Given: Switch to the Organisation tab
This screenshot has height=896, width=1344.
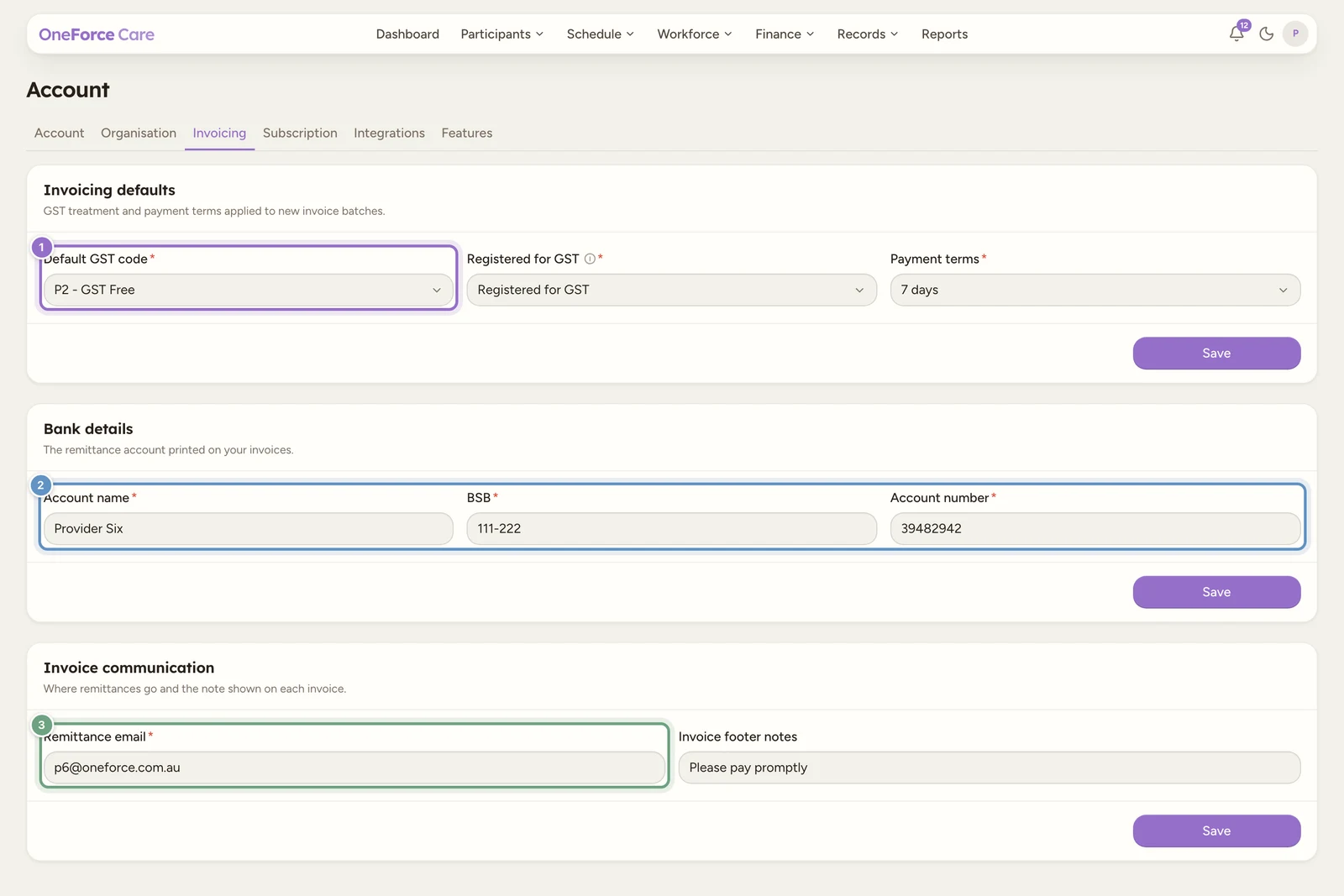Looking at the screenshot, I should pyautogui.click(x=139, y=133).
